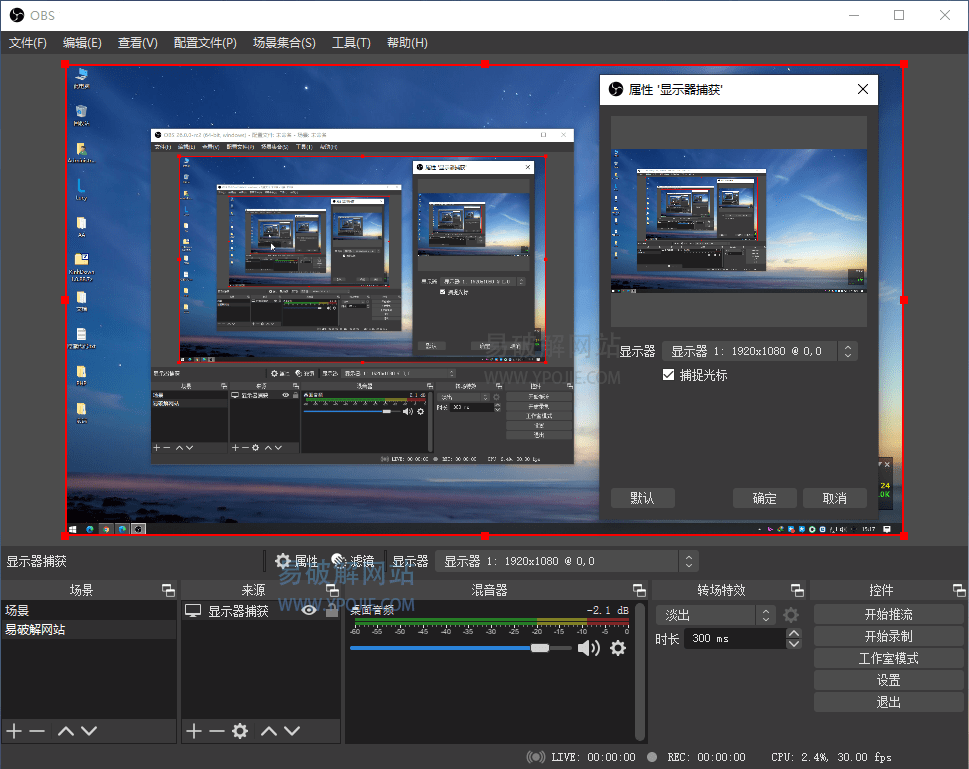
Task: Toggle lock on 显示器捕获 source
Action: click(332, 610)
